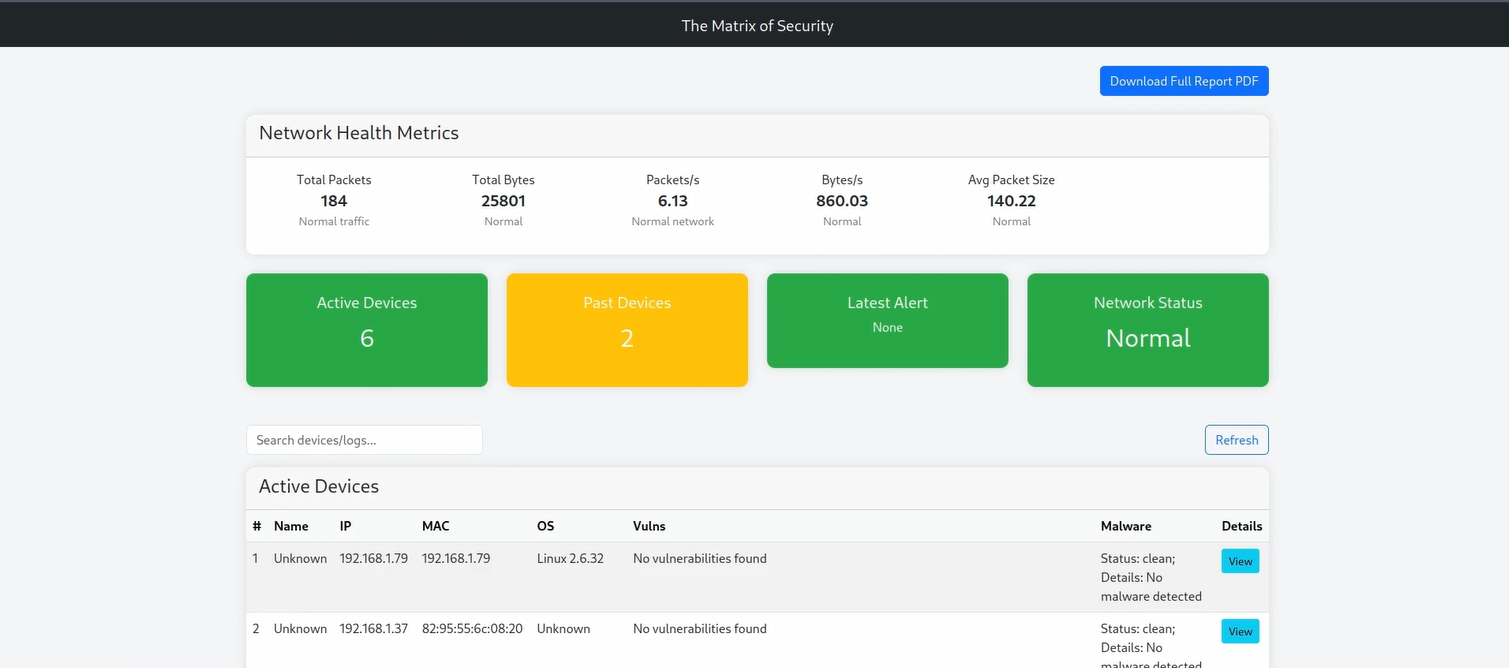Click the Bytes/s metric showing 860.03
1509x668 pixels.
click(x=841, y=200)
